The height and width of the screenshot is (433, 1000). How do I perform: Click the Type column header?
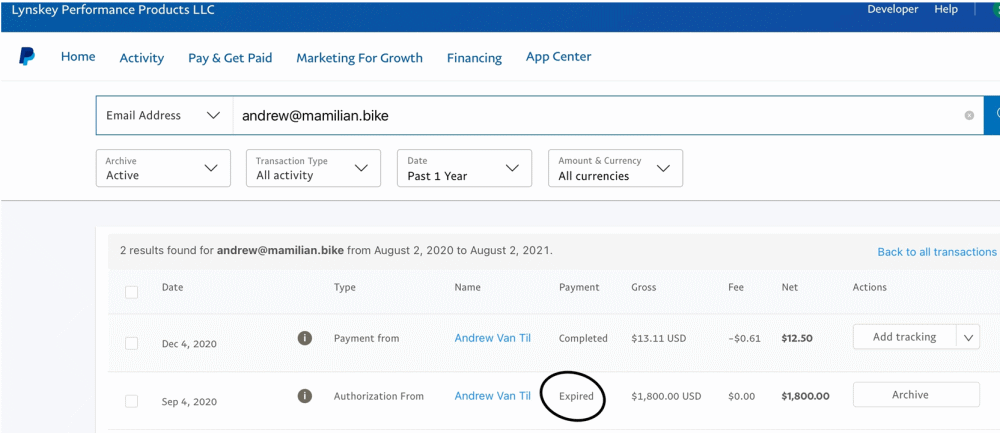(344, 288)
